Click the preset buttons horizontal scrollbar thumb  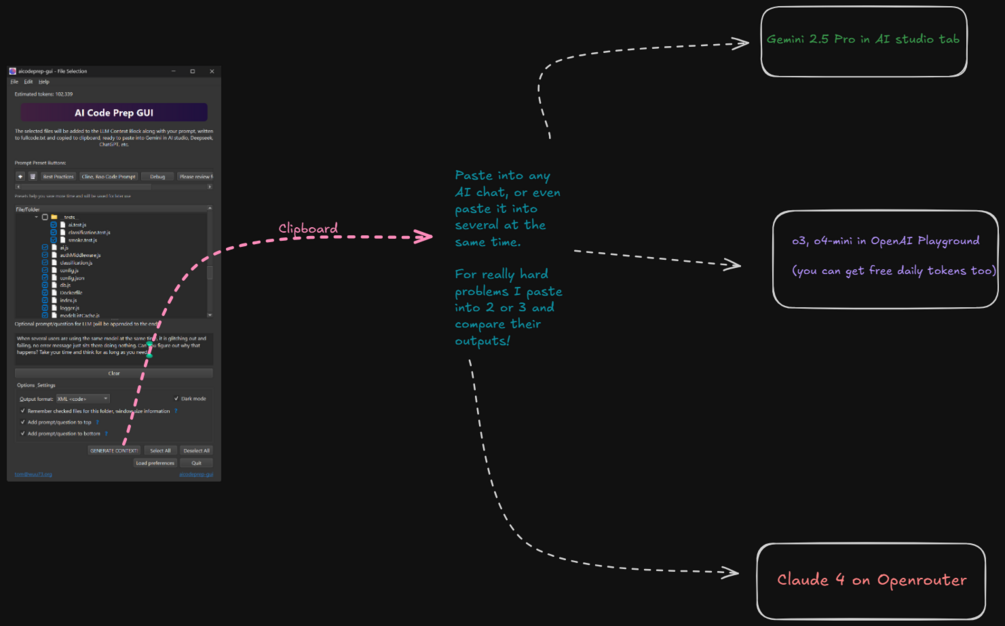click(x=87, y=187)
